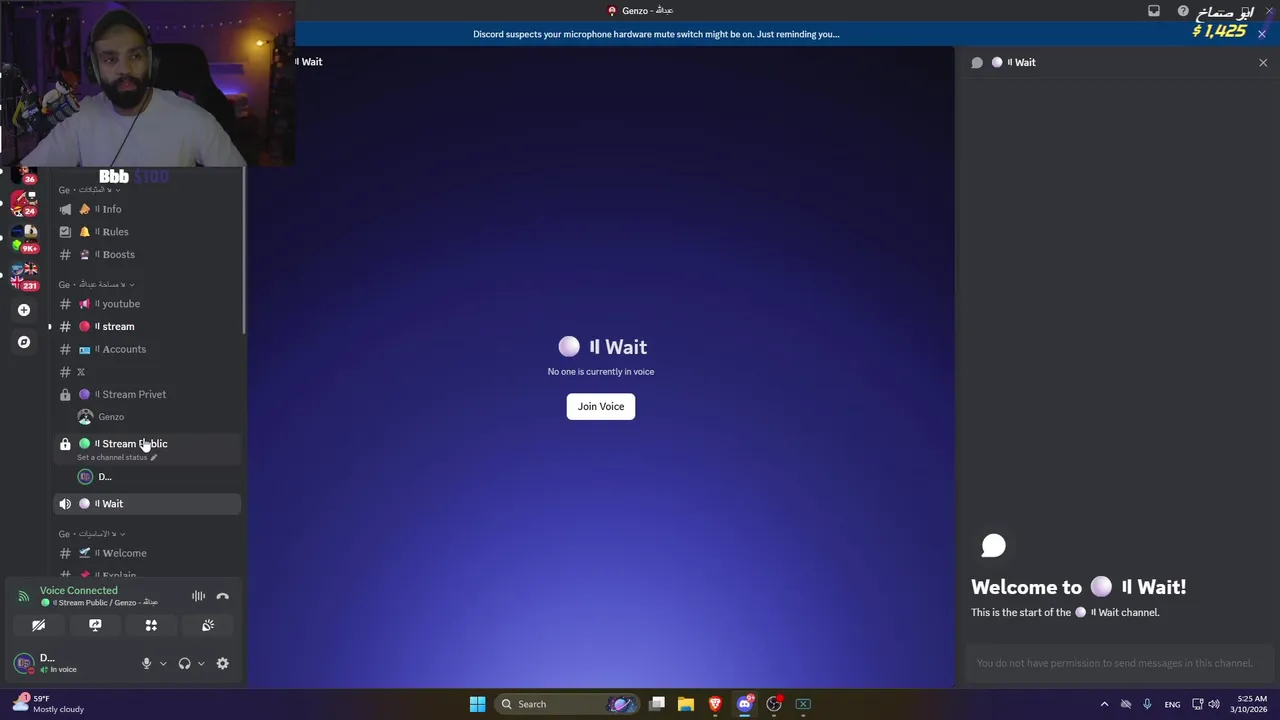Open the X channel
This screenshot has width=1280, height=720.
147,372
